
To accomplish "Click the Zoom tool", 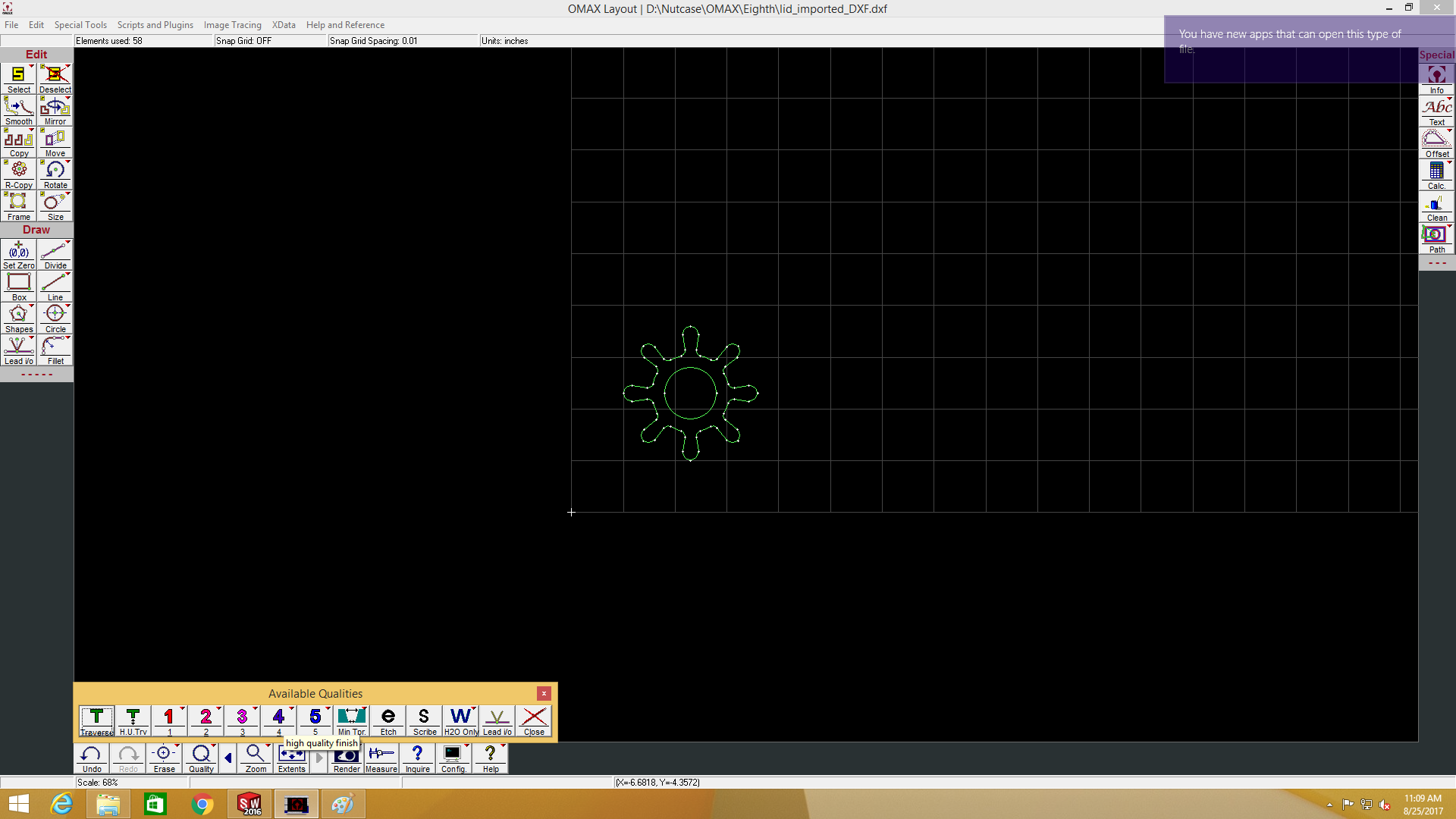I will coord(256,758).
